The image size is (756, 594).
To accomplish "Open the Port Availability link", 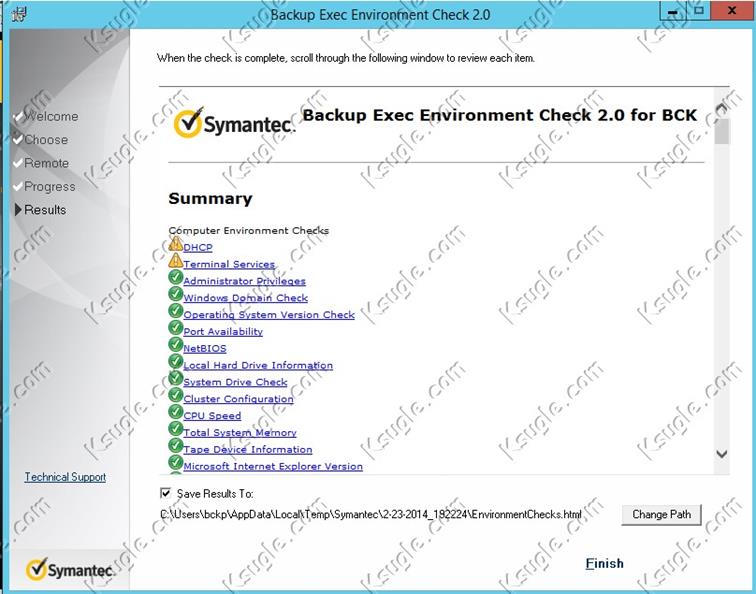I will coord(223,332).
